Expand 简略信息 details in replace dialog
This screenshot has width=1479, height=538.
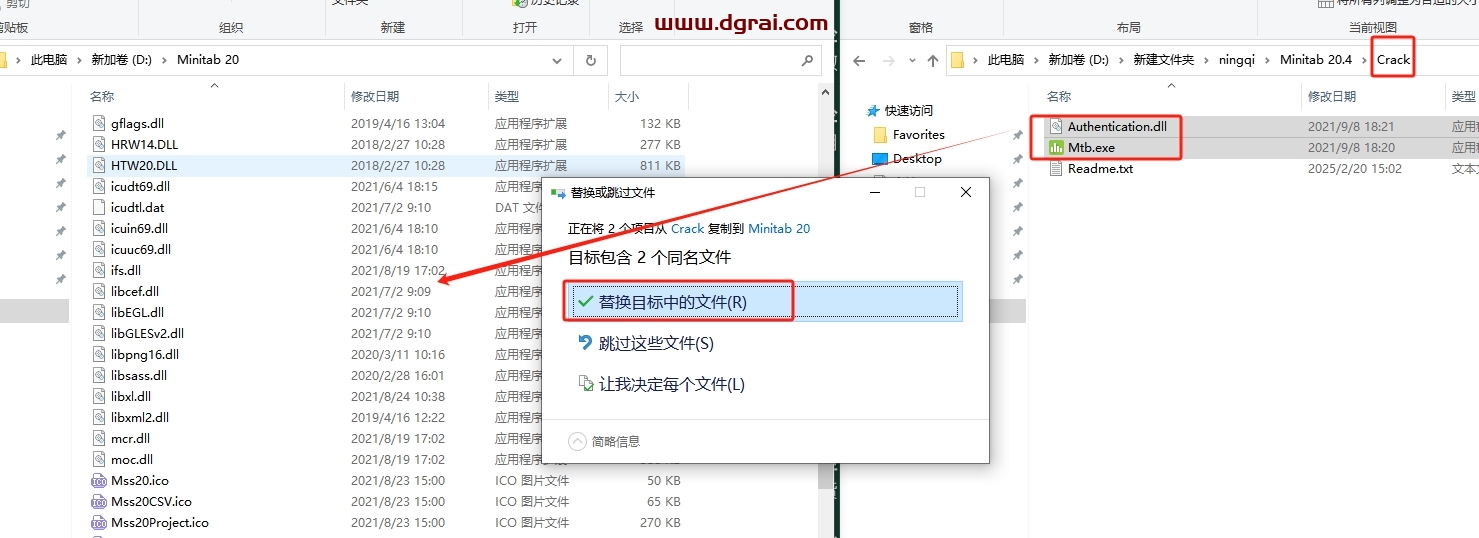point(604,441)
